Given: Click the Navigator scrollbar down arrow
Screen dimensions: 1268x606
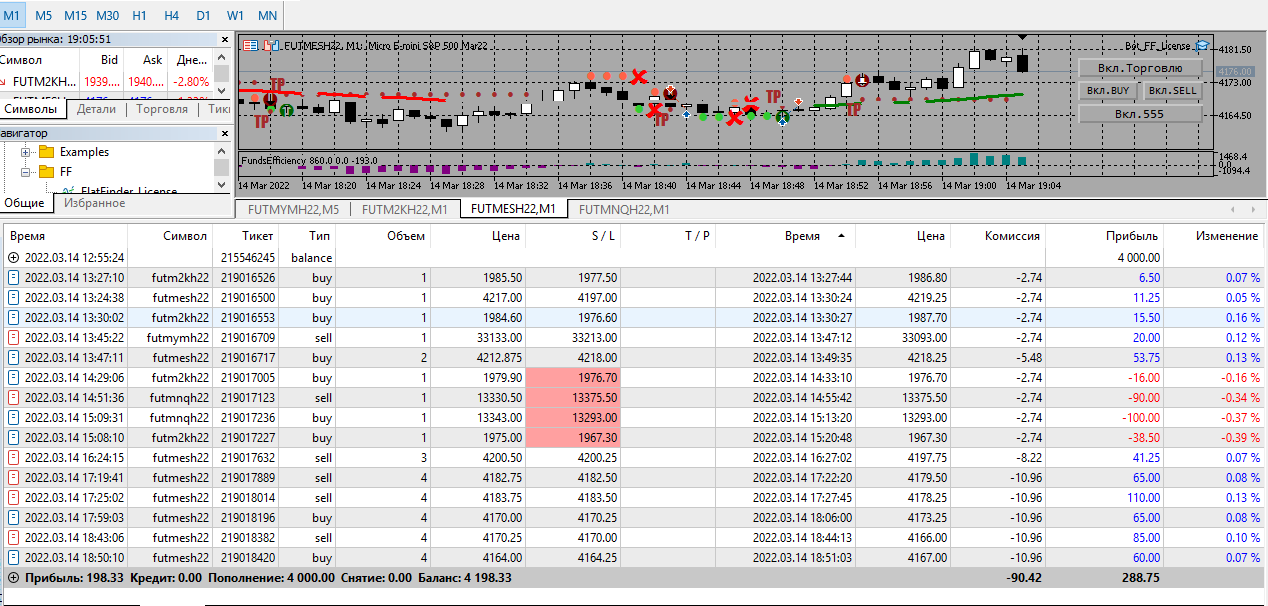Looking at the screenshot, I should pos(222,186).
